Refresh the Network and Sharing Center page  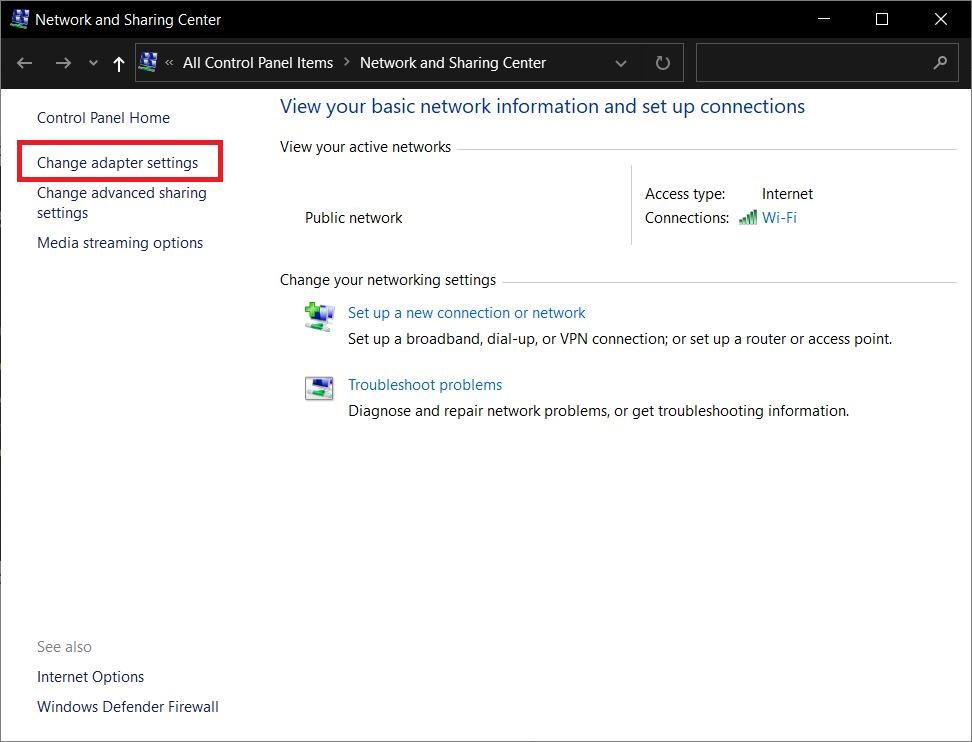[x=663, y=63]
